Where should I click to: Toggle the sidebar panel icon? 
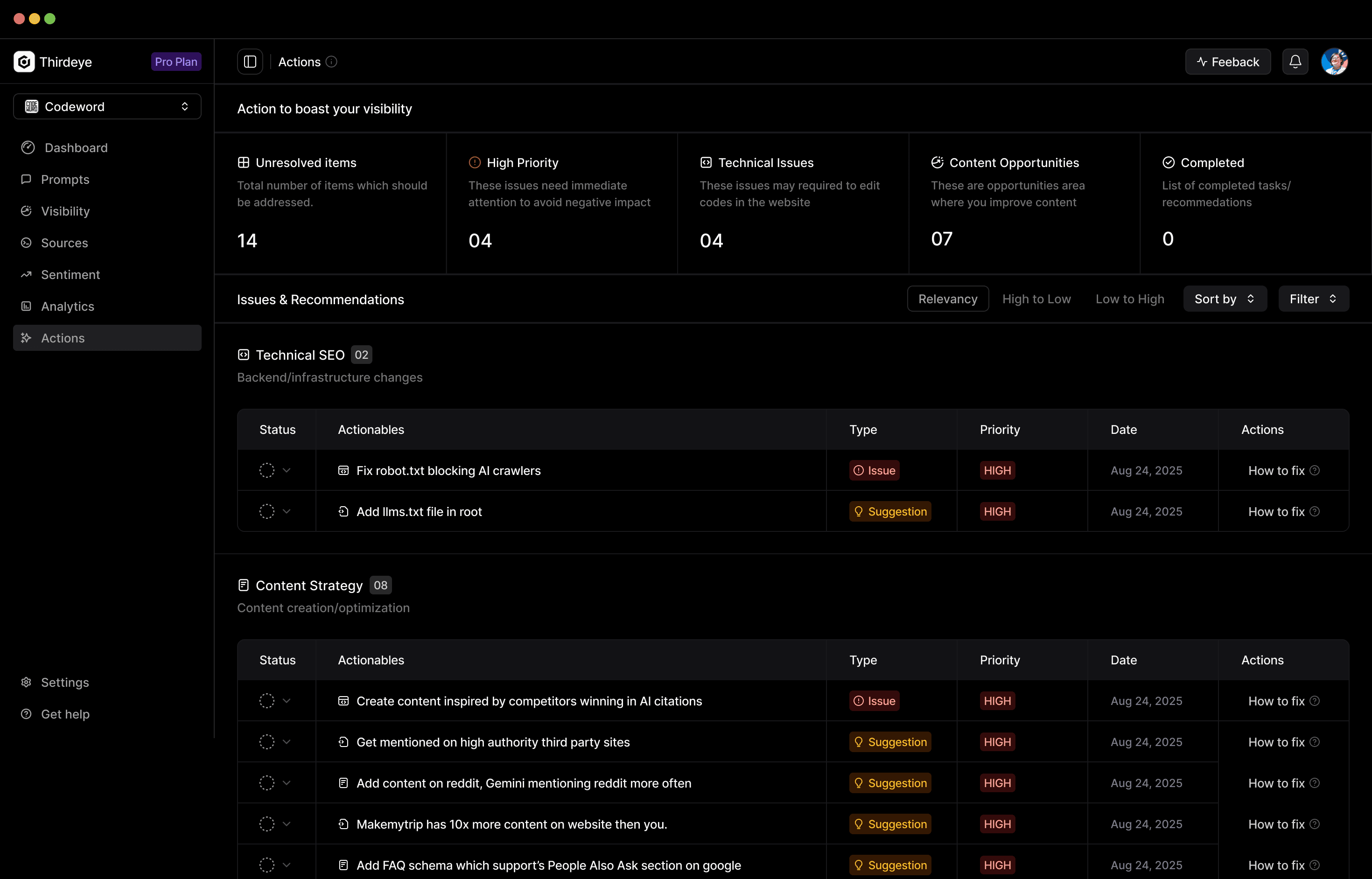point(250,62)
